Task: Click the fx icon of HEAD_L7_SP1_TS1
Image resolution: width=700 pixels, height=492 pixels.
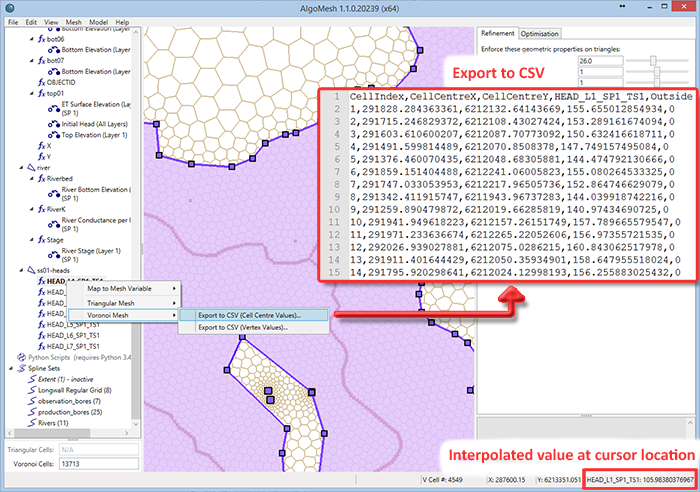Action: tap(42, 346)
